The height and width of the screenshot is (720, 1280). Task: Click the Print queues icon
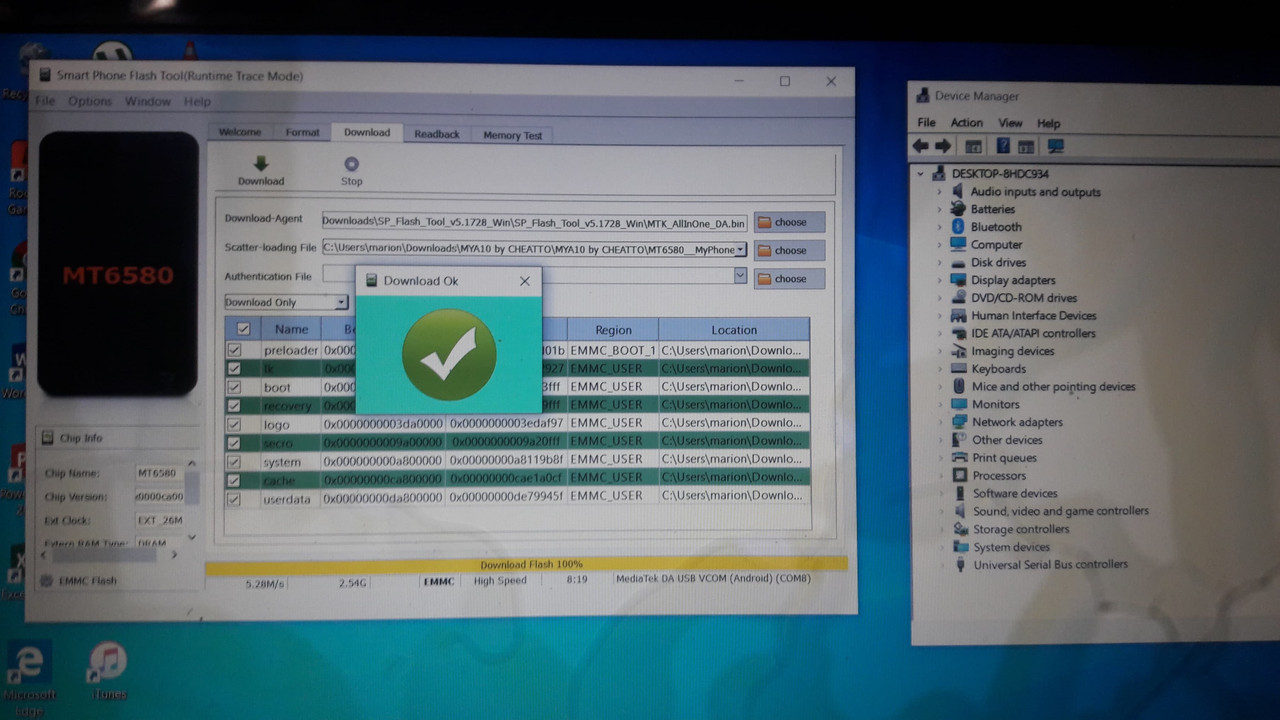[x=959, y=457]
